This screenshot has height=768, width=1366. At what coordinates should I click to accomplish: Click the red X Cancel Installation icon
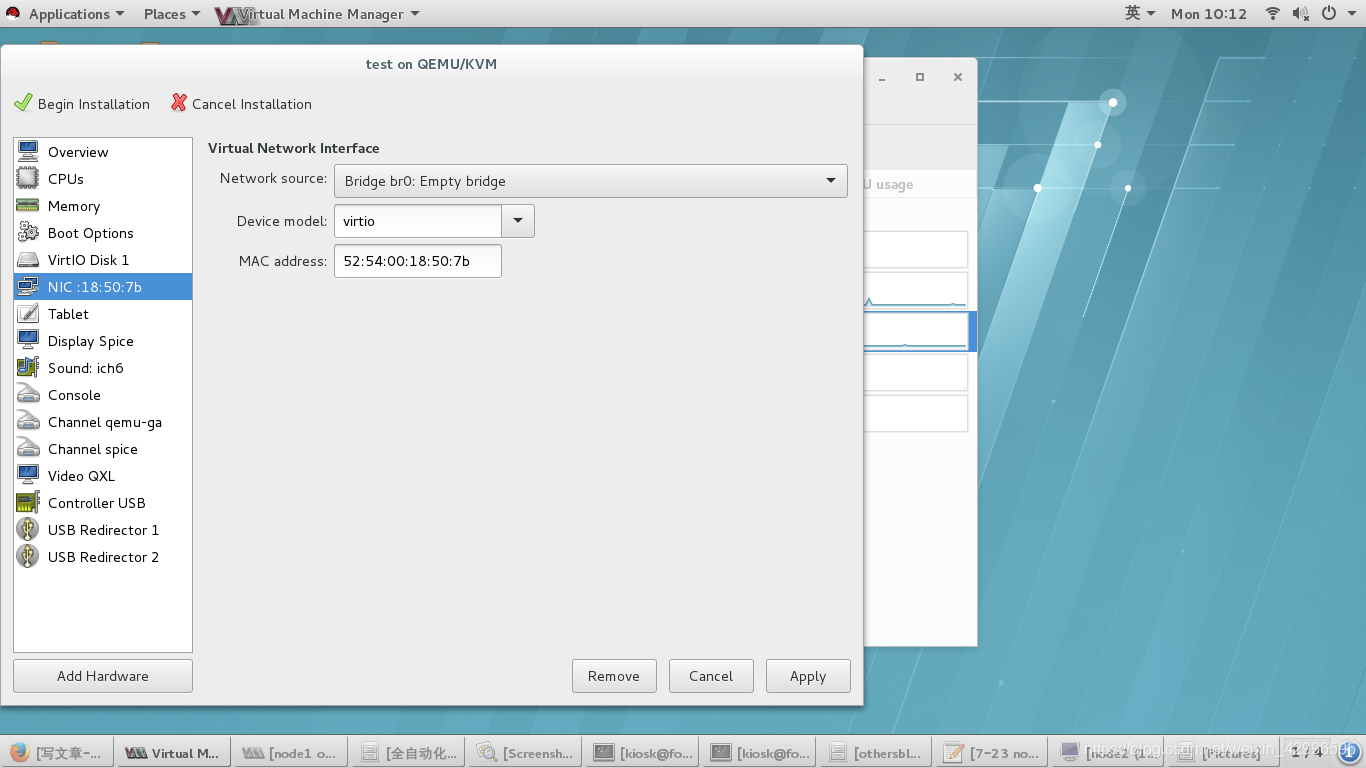coord(179,103)
